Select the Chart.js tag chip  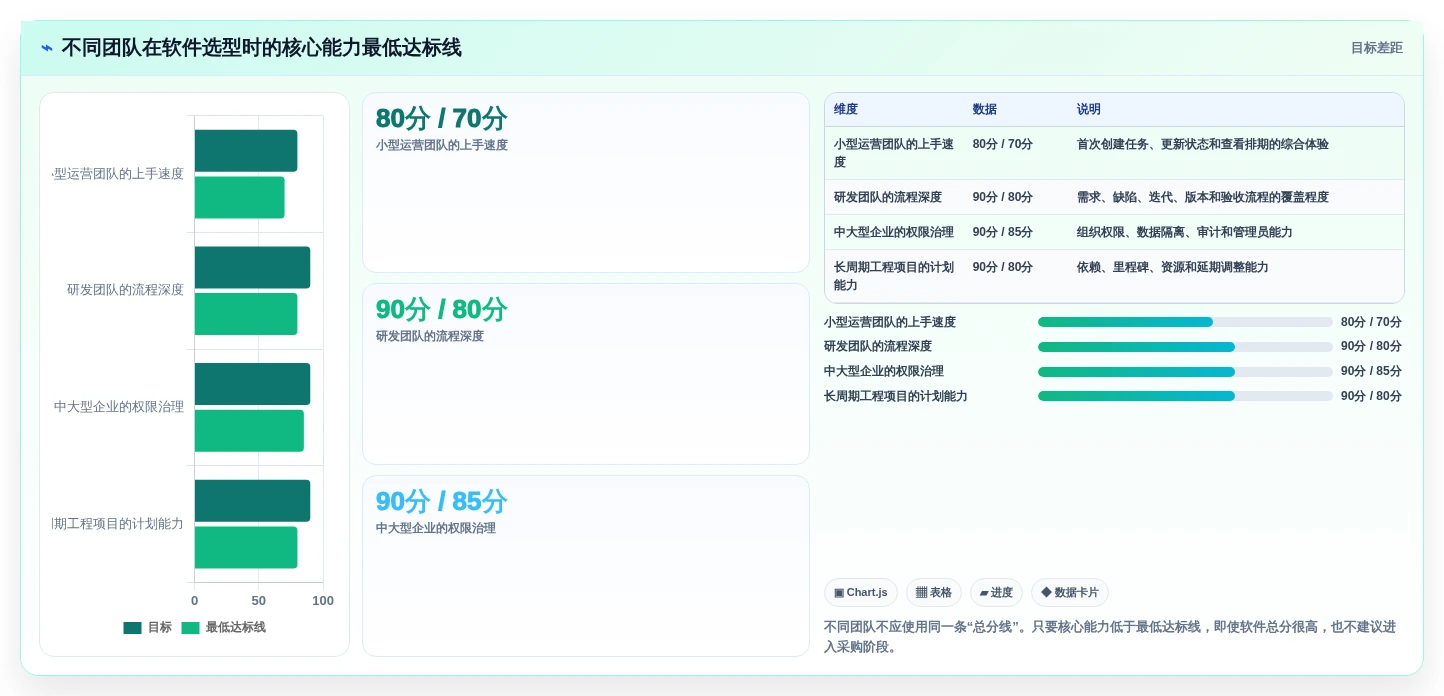(x=861, y=593)
